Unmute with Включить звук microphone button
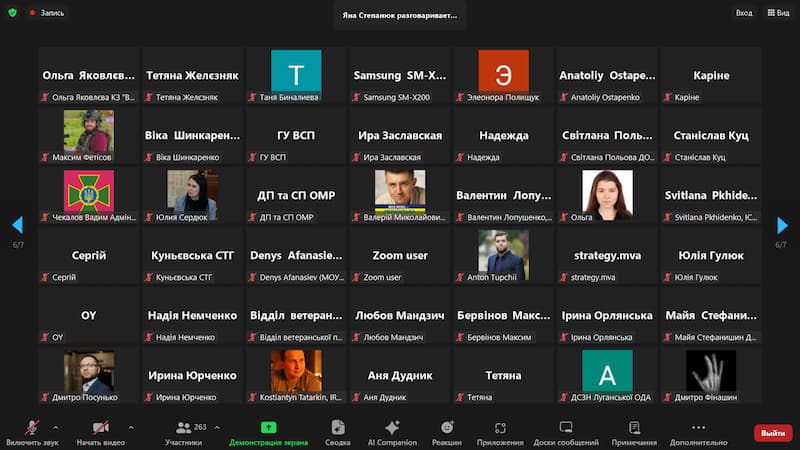Image resolution: width=800 pixels, height=450 pixels. (31, 431)
